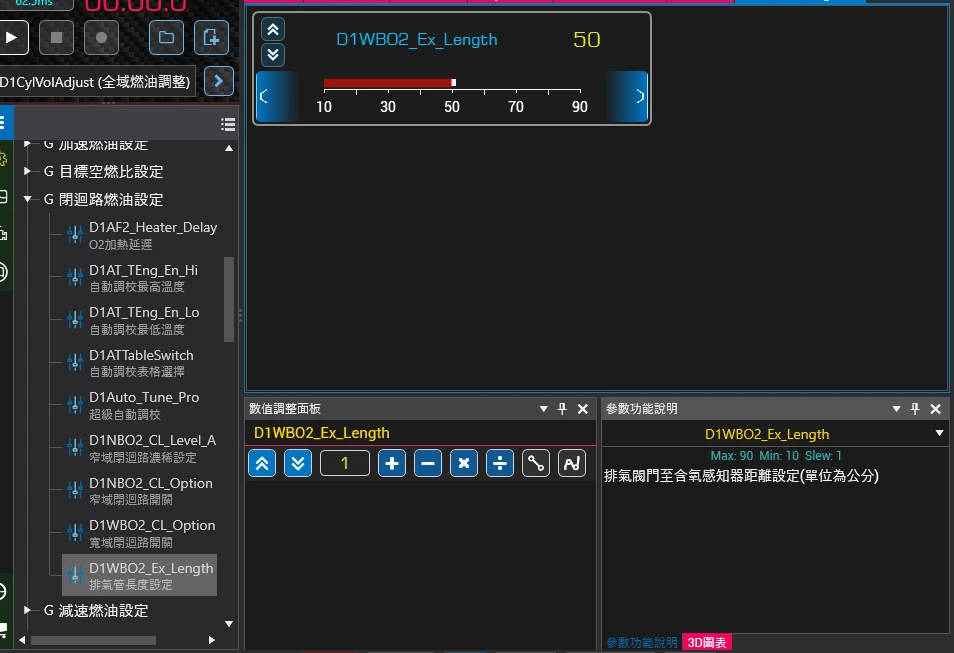This screenshot has height=653, width=954.
Task: Click the minus button in 數值調整面板
Action: 428,464
